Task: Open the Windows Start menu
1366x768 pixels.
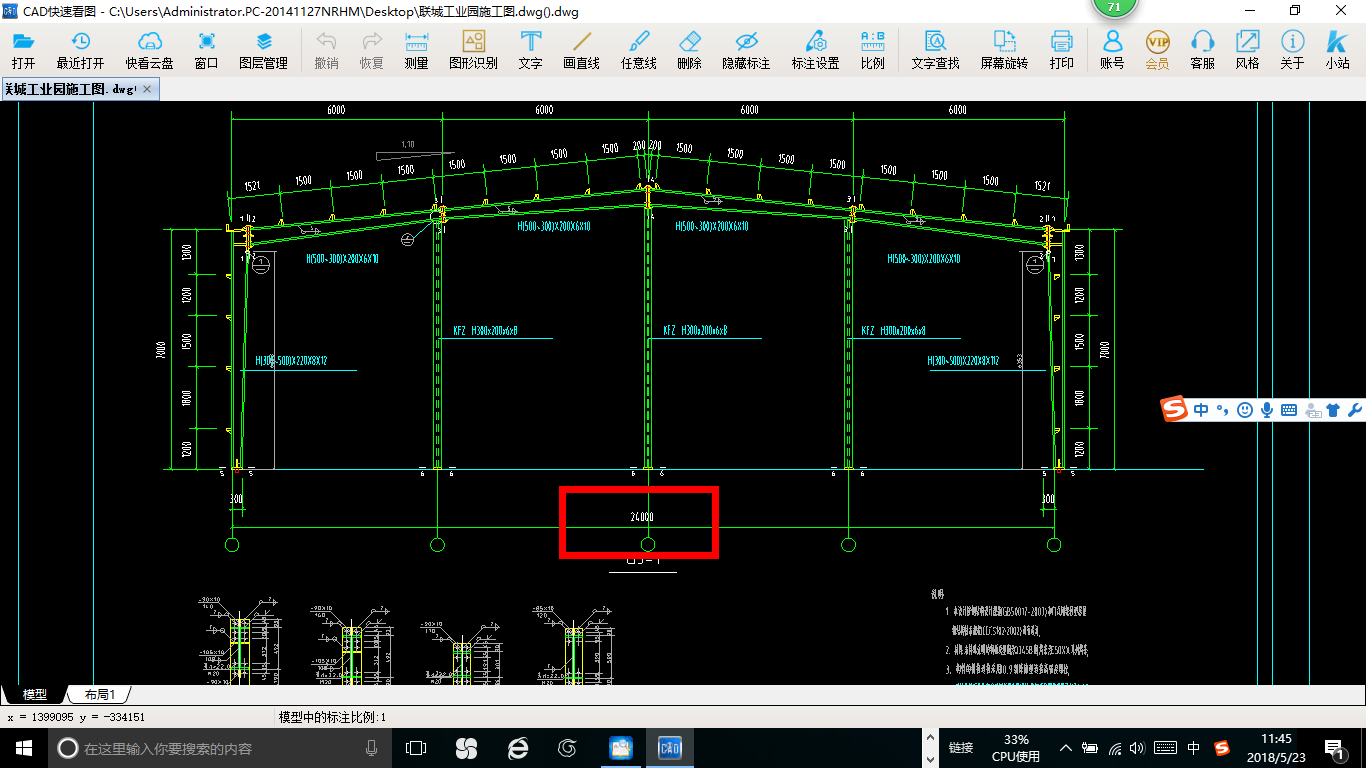Action: point(23,748)
